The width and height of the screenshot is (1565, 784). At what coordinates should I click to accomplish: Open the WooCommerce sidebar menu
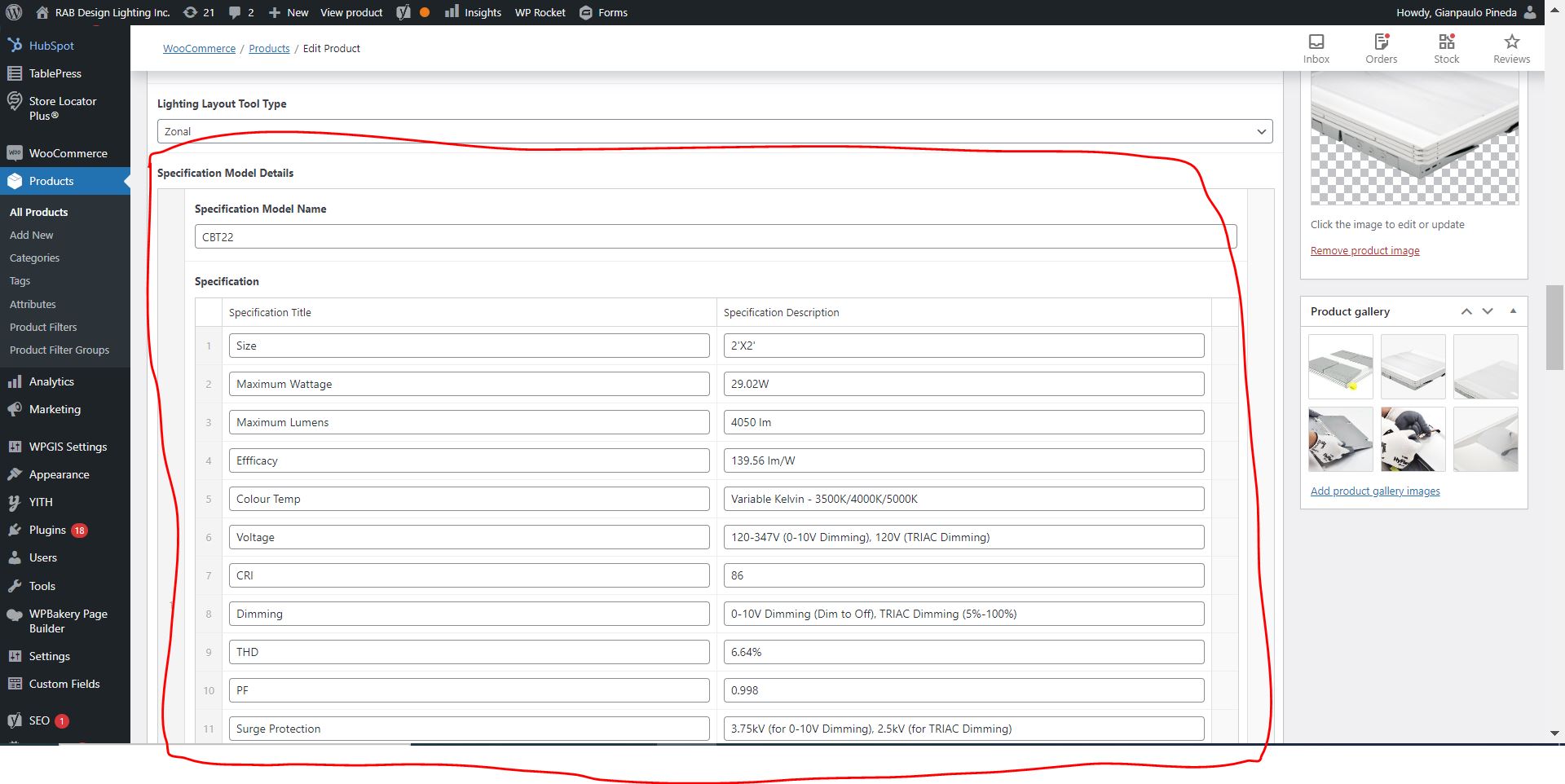[68, 153]
